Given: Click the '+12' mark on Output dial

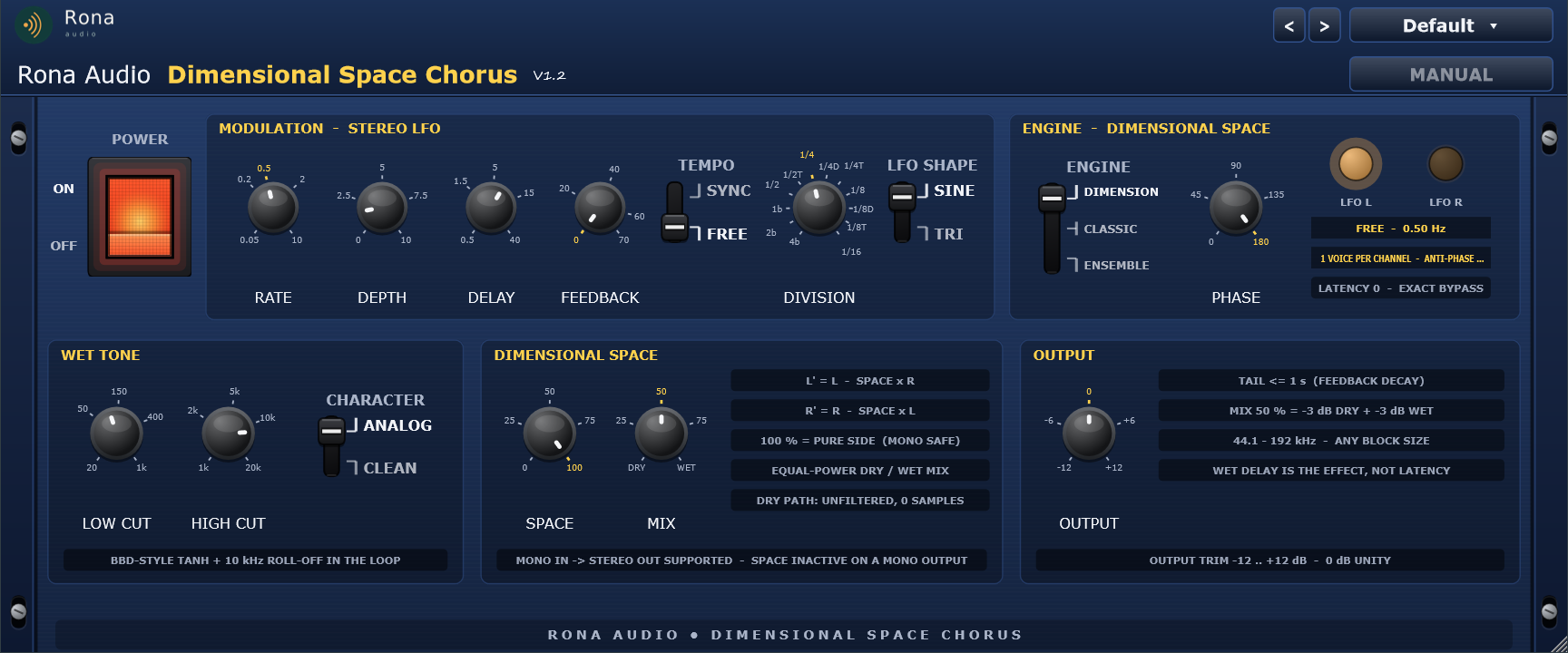Looking at the screenshot, I should 1113,468.
